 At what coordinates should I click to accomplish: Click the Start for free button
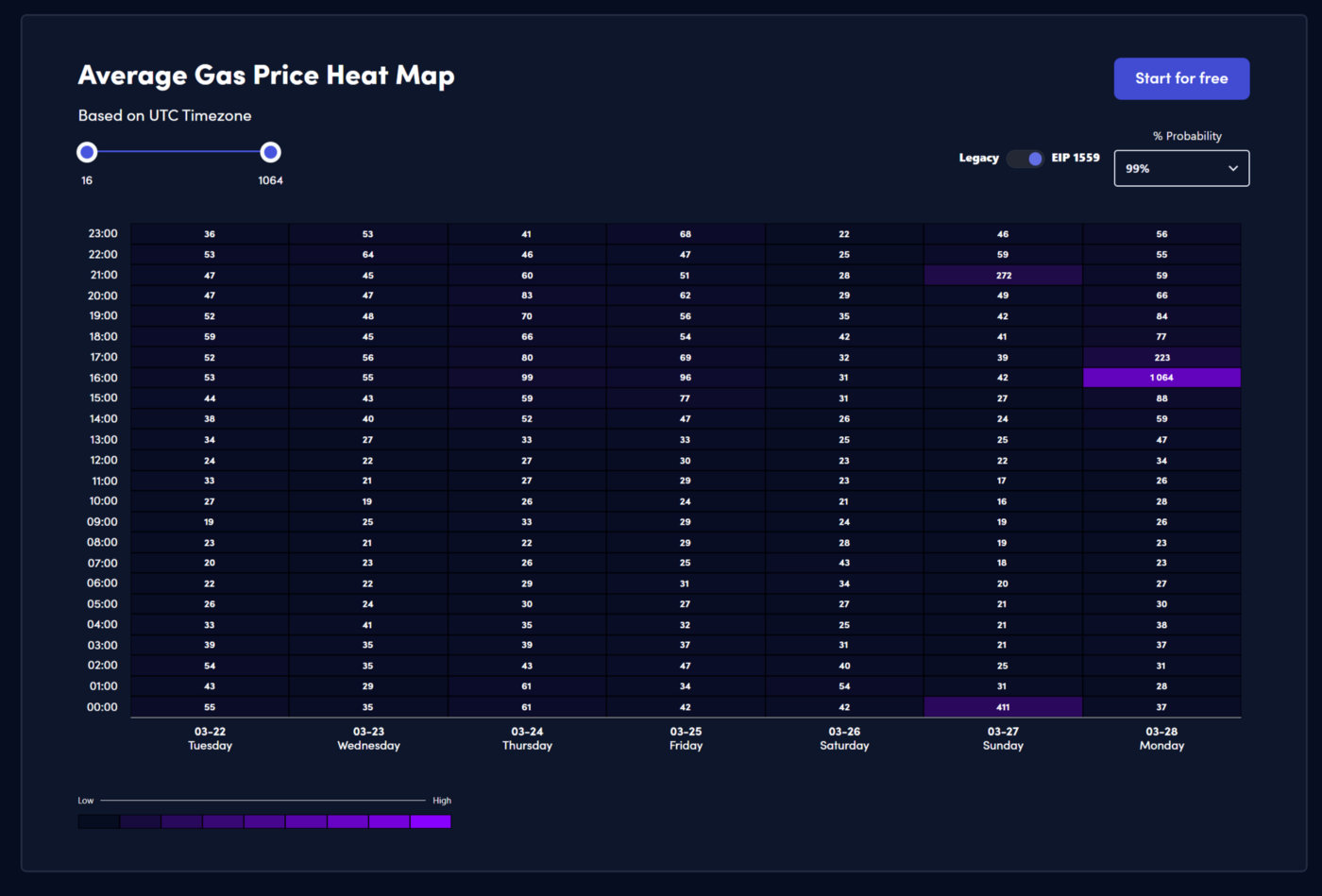coord(1181,78)
